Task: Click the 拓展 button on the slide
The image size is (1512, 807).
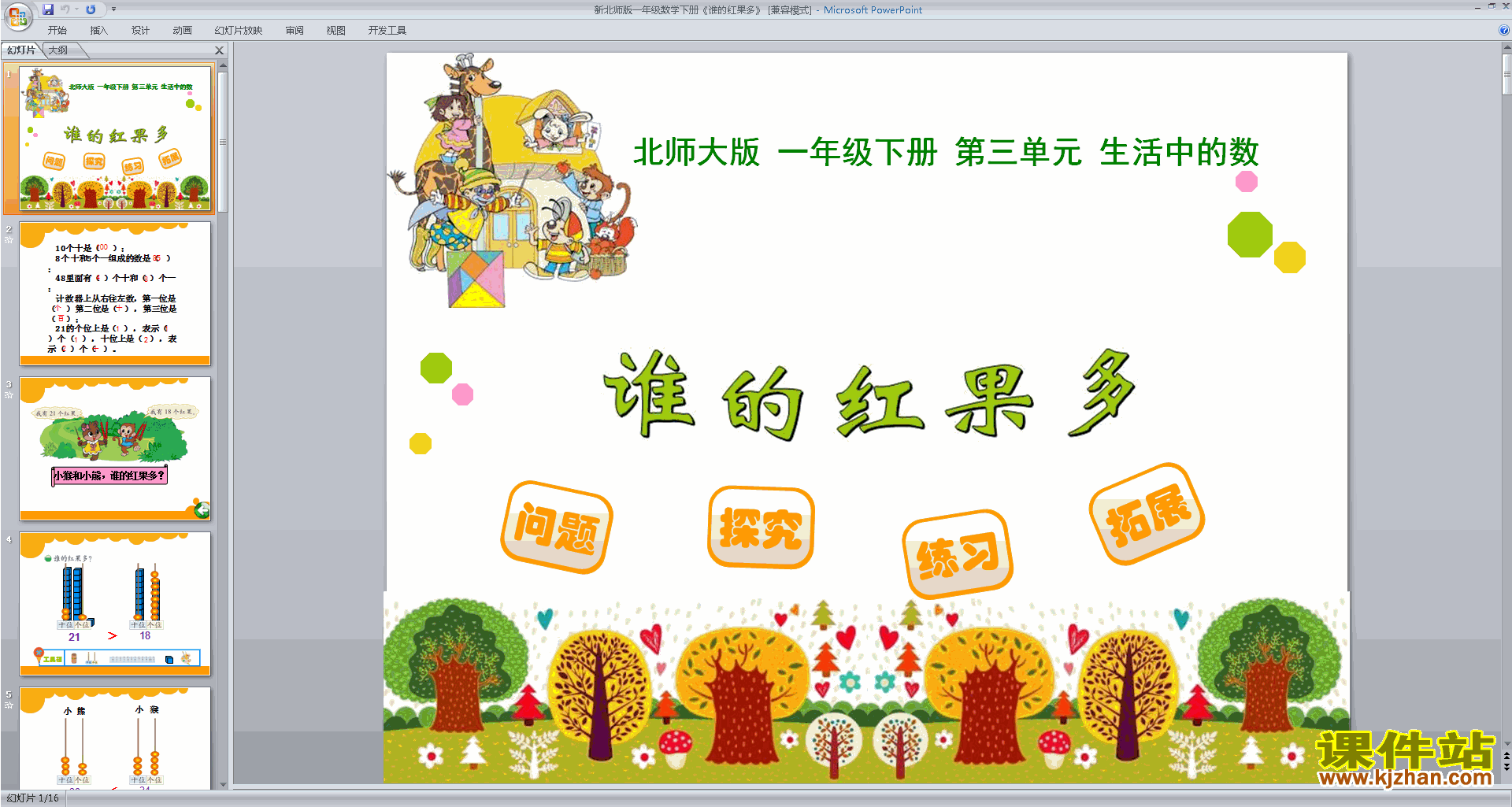Action: (1147, 515)
